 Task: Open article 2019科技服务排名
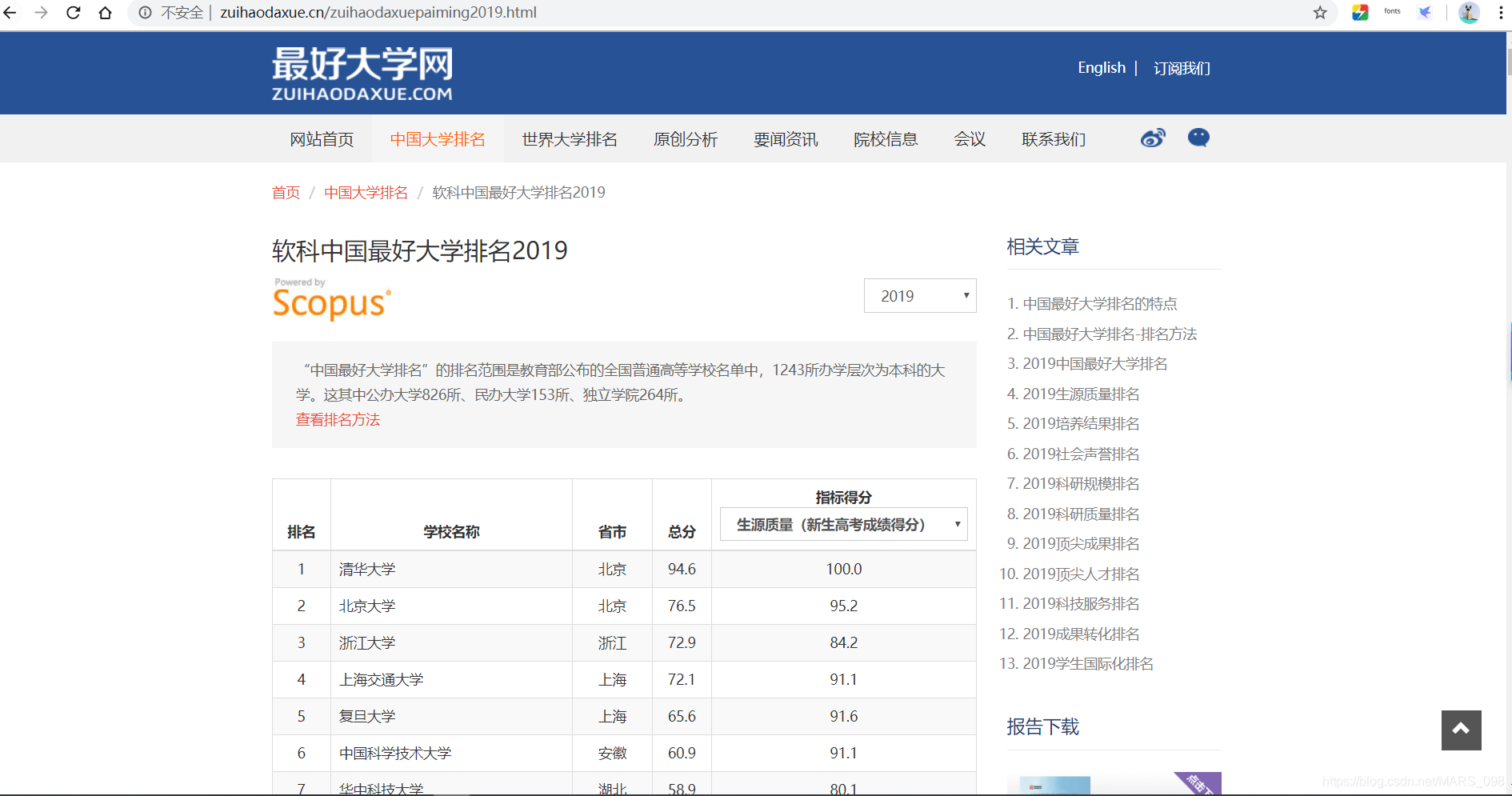click(x=1081, y=604)
